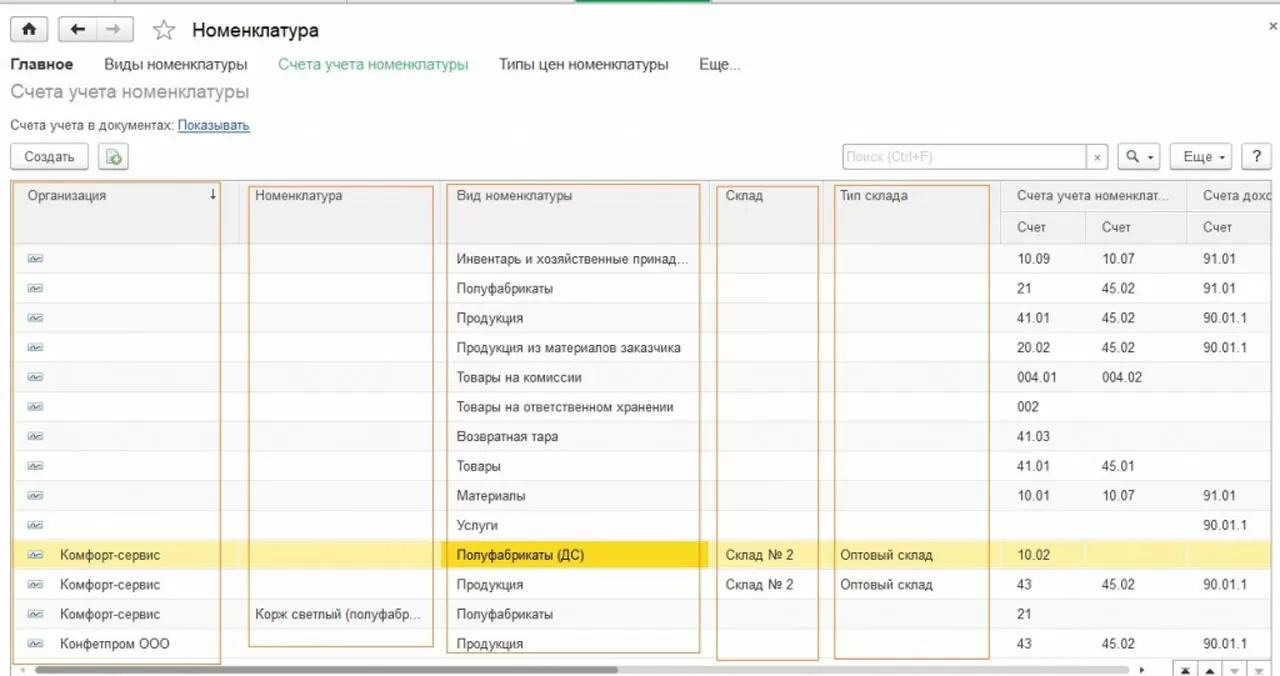Select the Конфетпром ООО cell
This screenshot has width=1280, height=676.
pos(115,644)
